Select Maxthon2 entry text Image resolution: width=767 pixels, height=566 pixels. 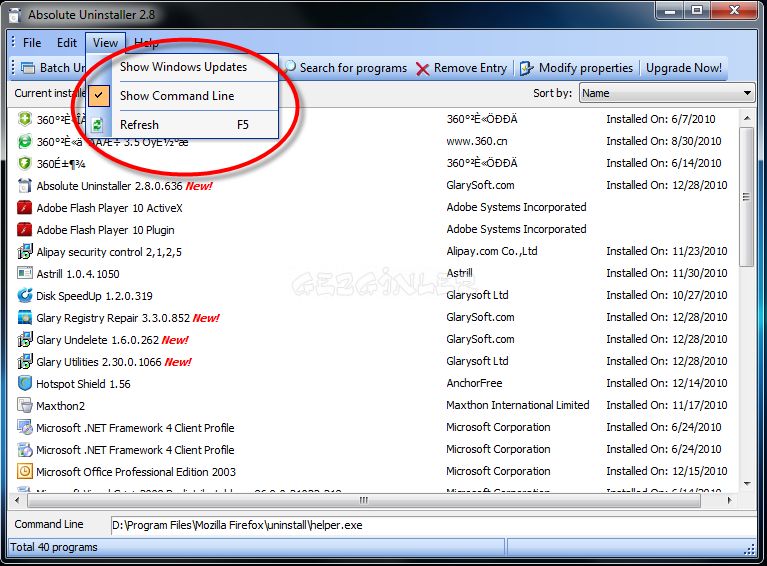[x=61, y=406]
